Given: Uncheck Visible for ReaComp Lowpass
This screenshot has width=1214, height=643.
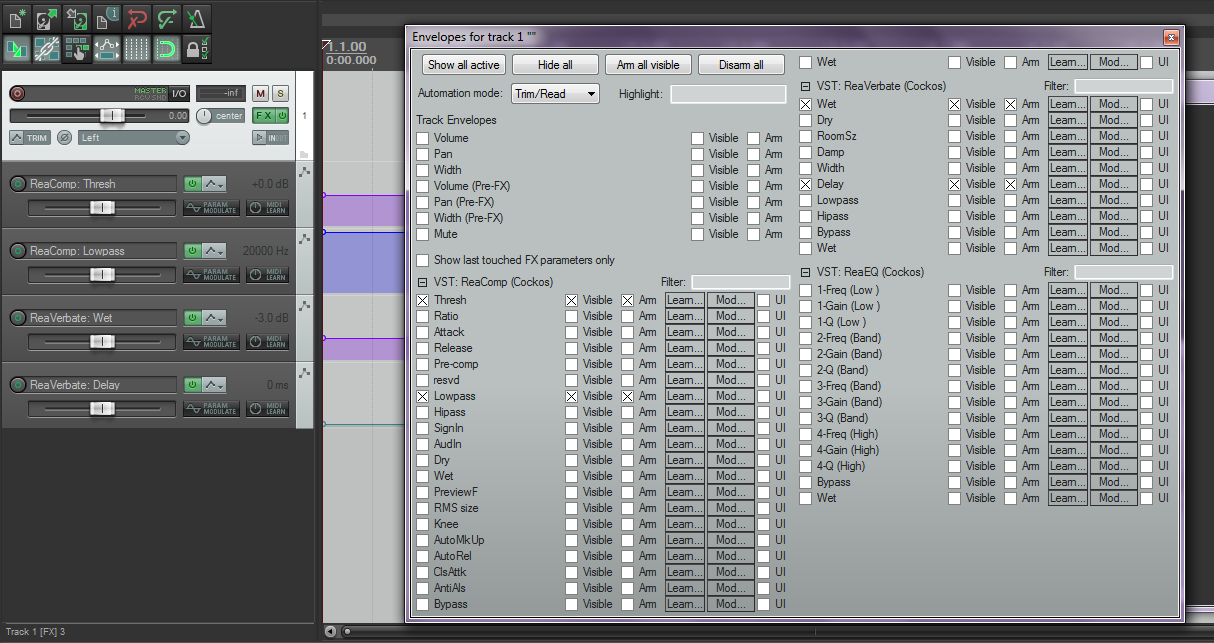Looking at the screenshot, I should point(571,396).
